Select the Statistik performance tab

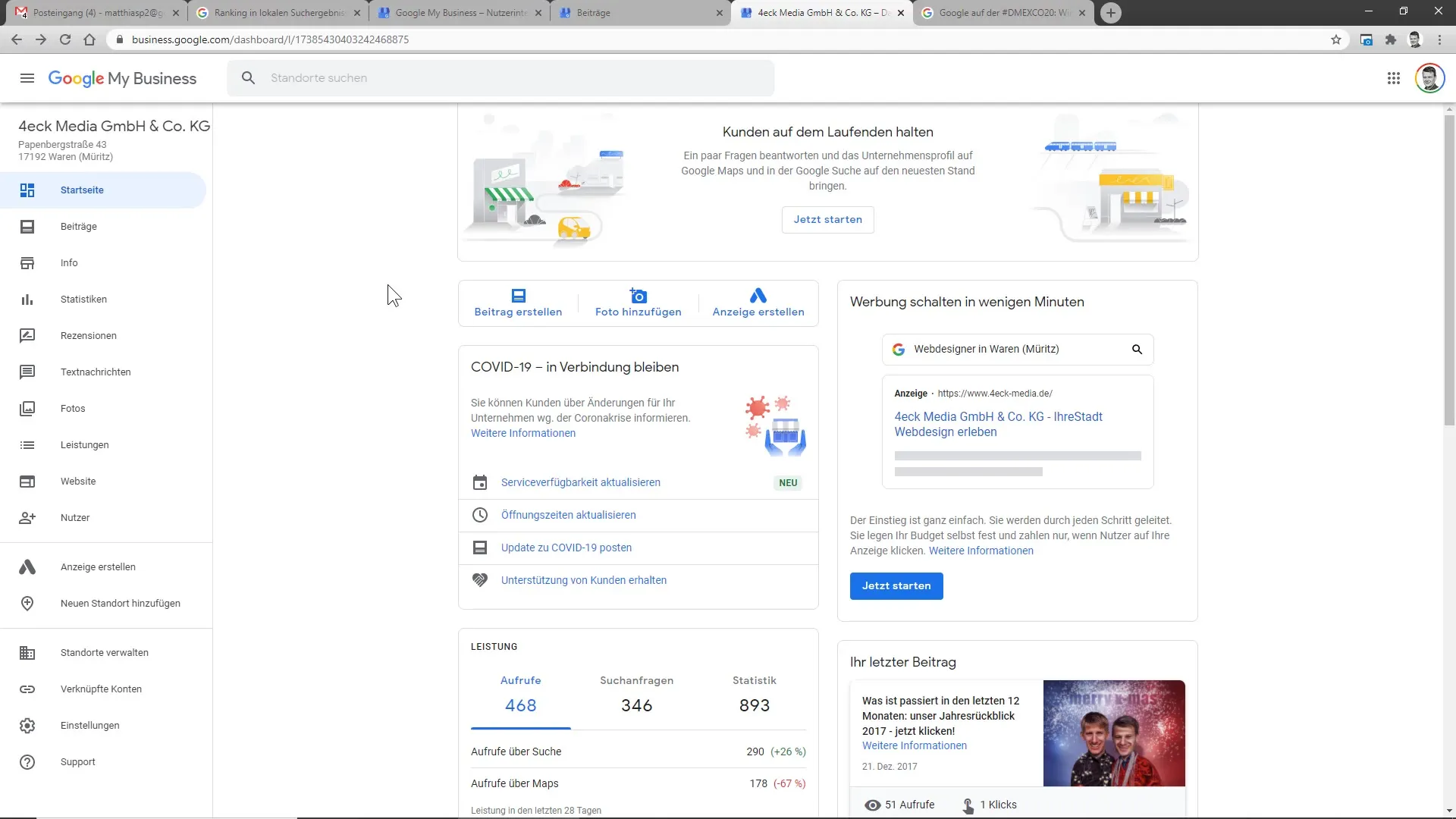[x=755, y=695]
